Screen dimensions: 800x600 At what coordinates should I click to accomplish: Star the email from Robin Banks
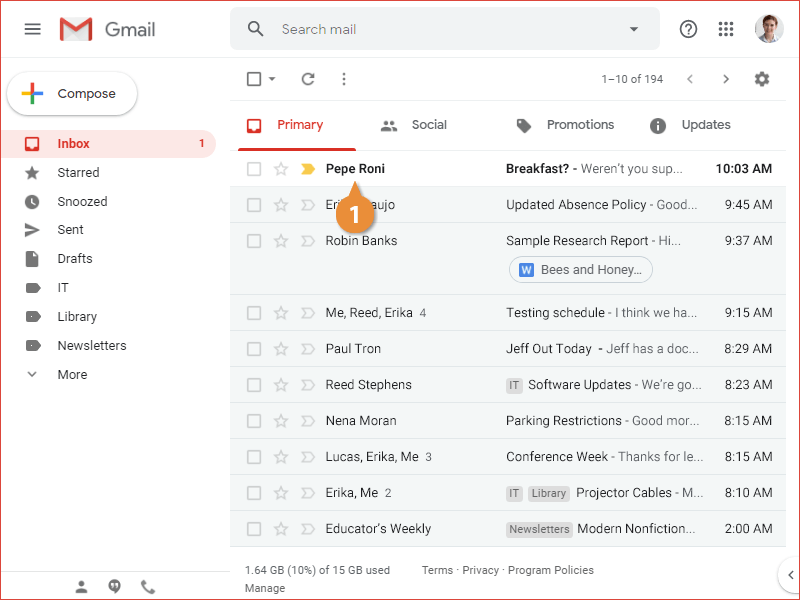pos(280,240)
